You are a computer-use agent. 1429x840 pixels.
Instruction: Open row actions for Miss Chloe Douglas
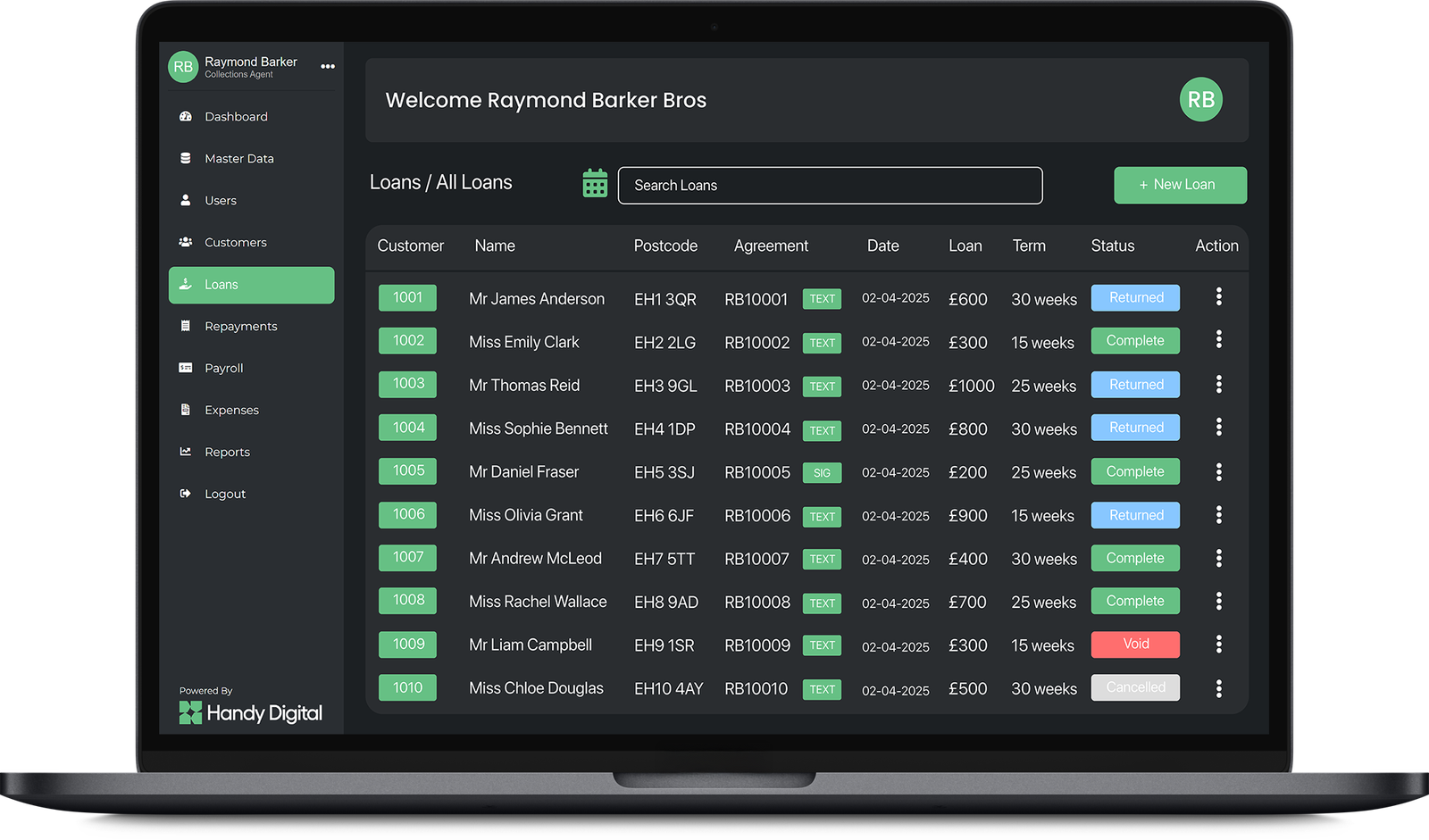point(1218,688)
